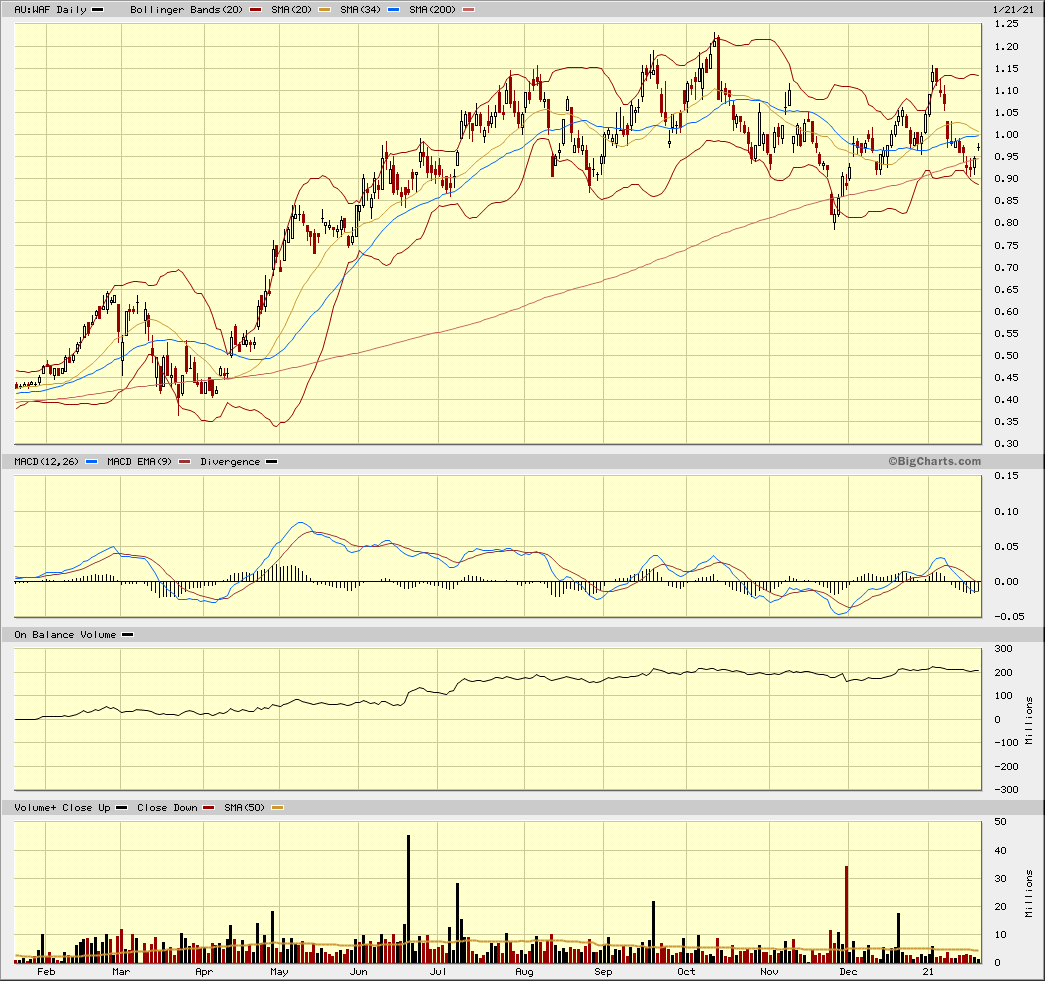1045x981 pixels.
Task: Click the Oct month axis label
Action: [686, 972]
